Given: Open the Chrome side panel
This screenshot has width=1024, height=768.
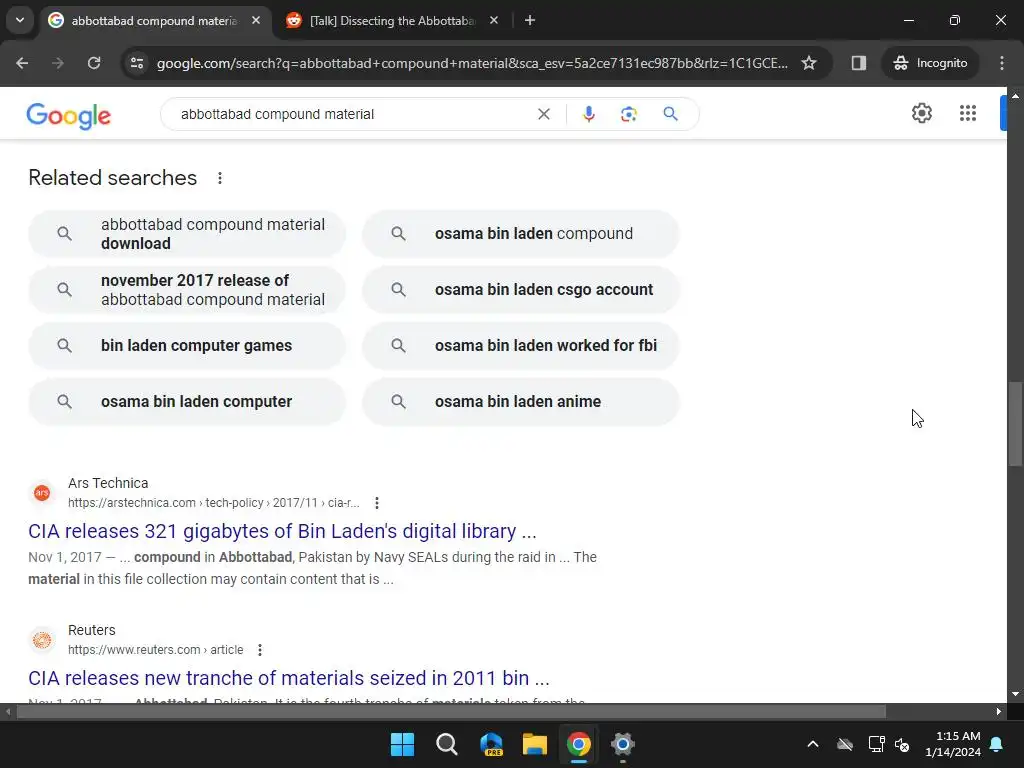Looking at the screenshot, I should [x=859, y=63].
